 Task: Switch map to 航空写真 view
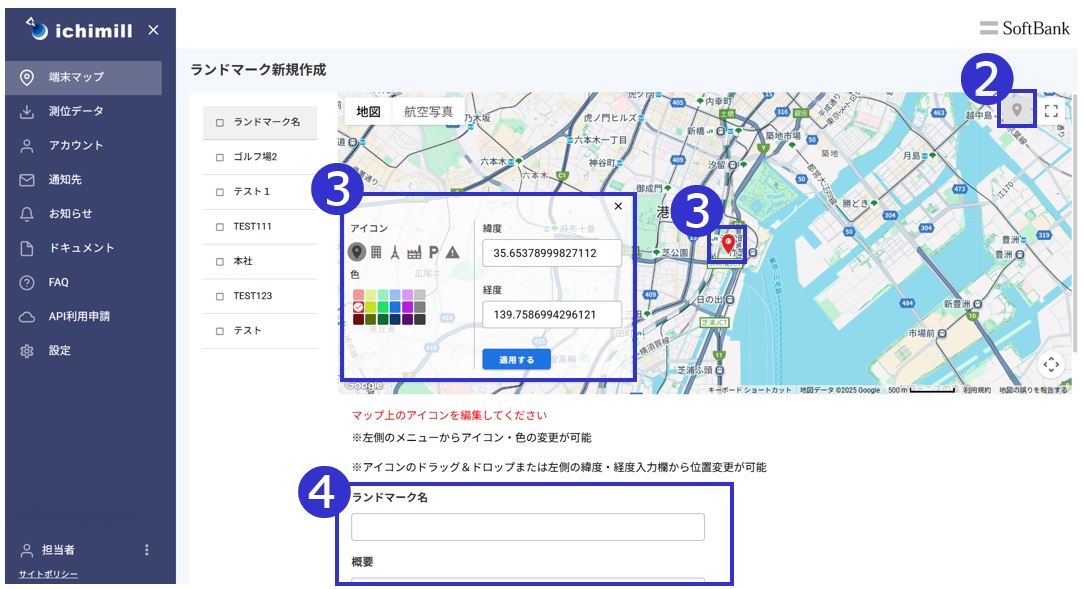pos(428,112)
